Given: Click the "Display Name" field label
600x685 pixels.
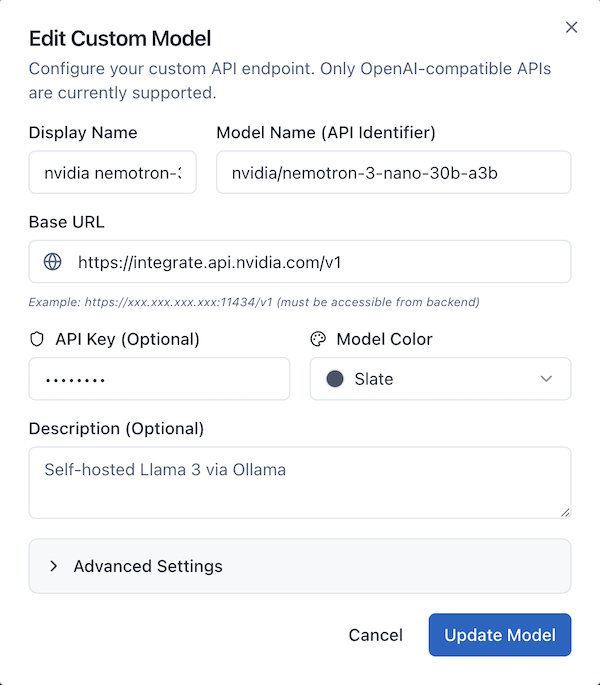Looking at the screenshot, I should [x=83, y=132].
